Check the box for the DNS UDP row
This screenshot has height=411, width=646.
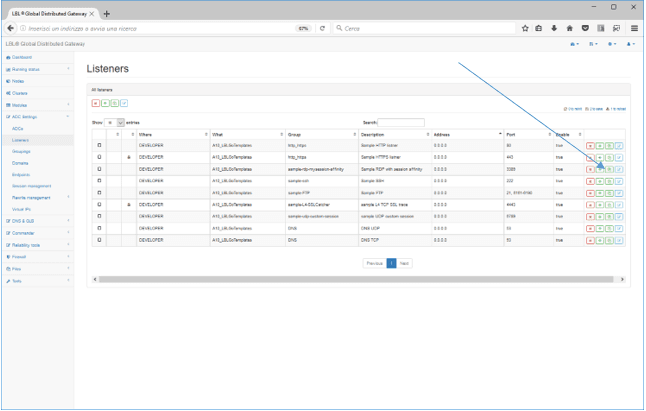point(99,229)
